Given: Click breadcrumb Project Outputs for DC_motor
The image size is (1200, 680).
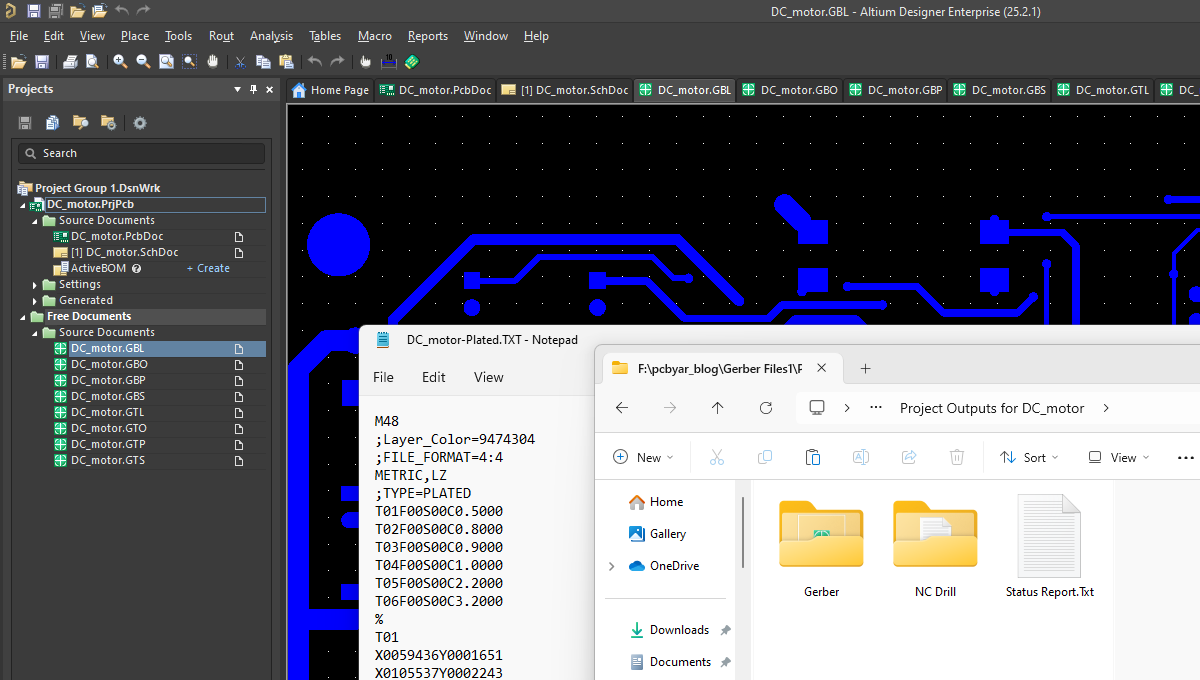Looking at the screenshot, I should [x=992, y=408].
